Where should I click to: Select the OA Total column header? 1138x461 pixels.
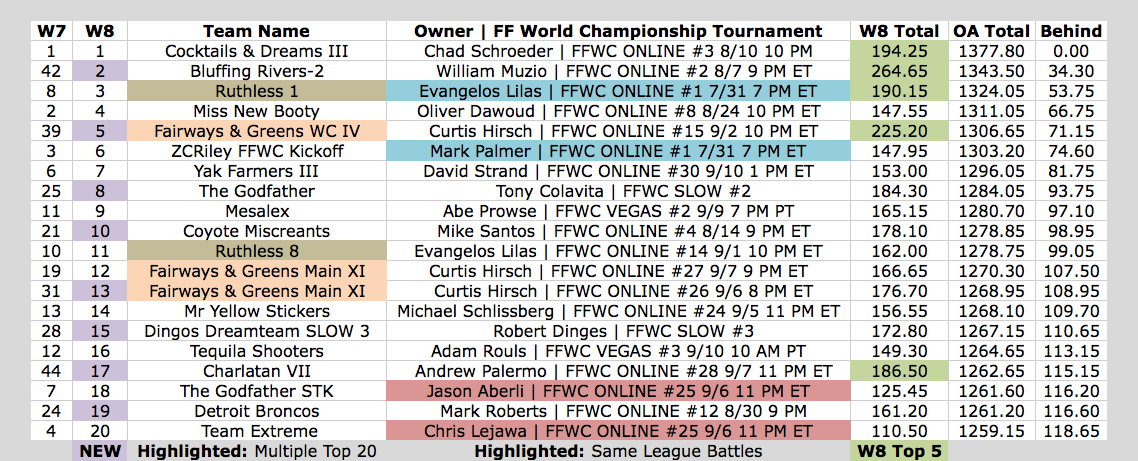(991, 31)
